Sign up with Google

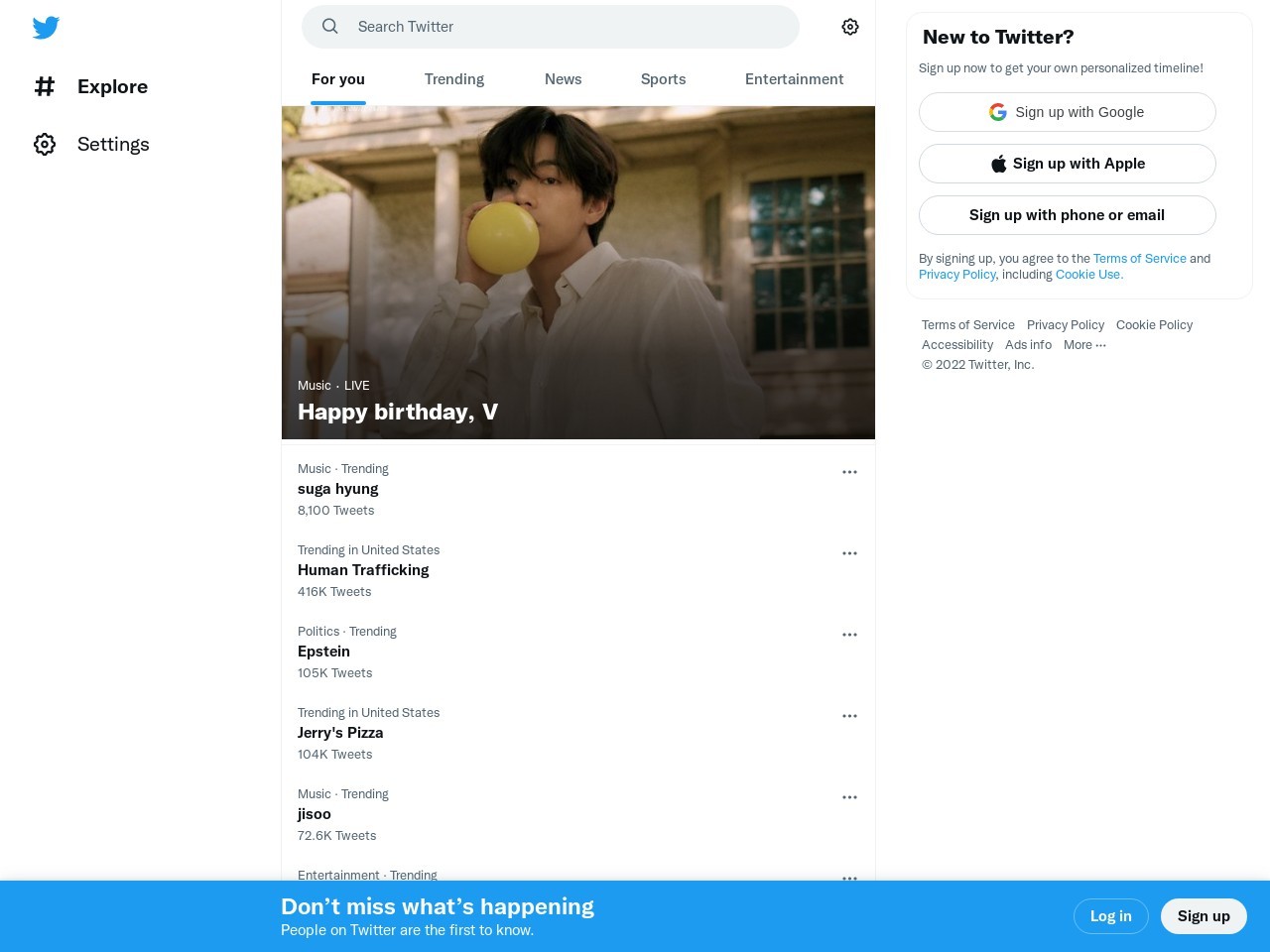(x=1068, y=112)
